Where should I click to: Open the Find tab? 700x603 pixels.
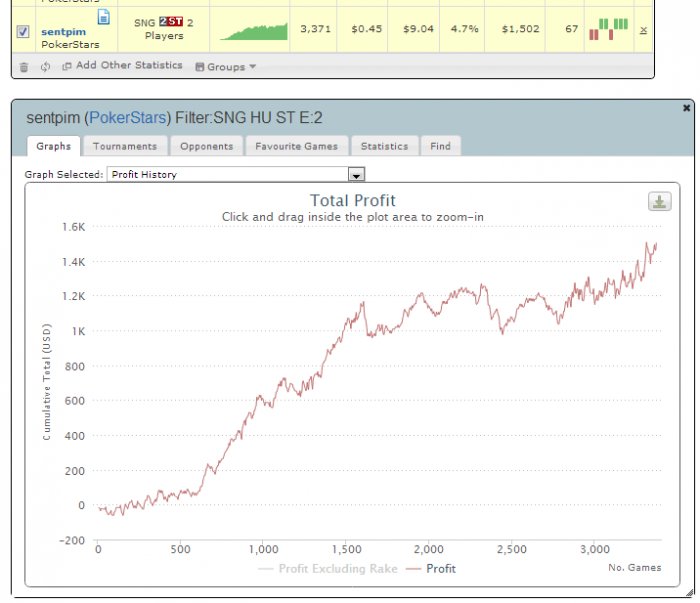[x=440, y=146]
